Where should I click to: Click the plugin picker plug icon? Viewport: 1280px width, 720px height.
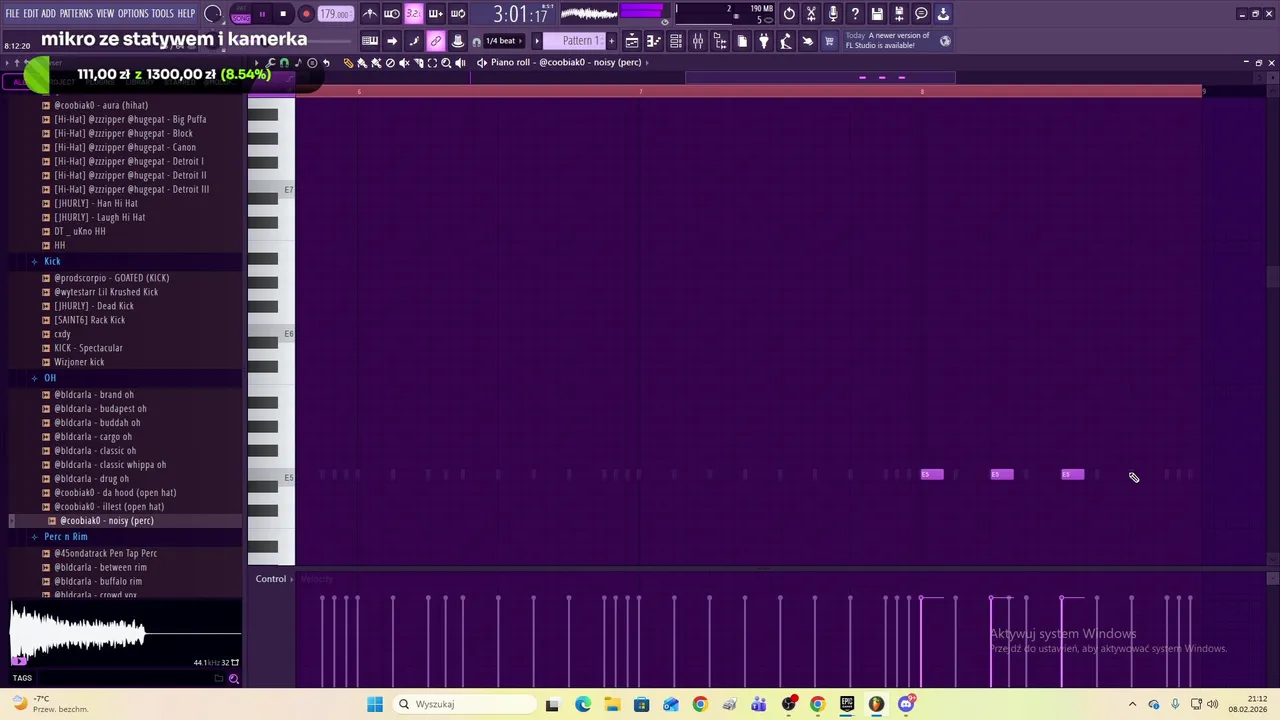764,41
